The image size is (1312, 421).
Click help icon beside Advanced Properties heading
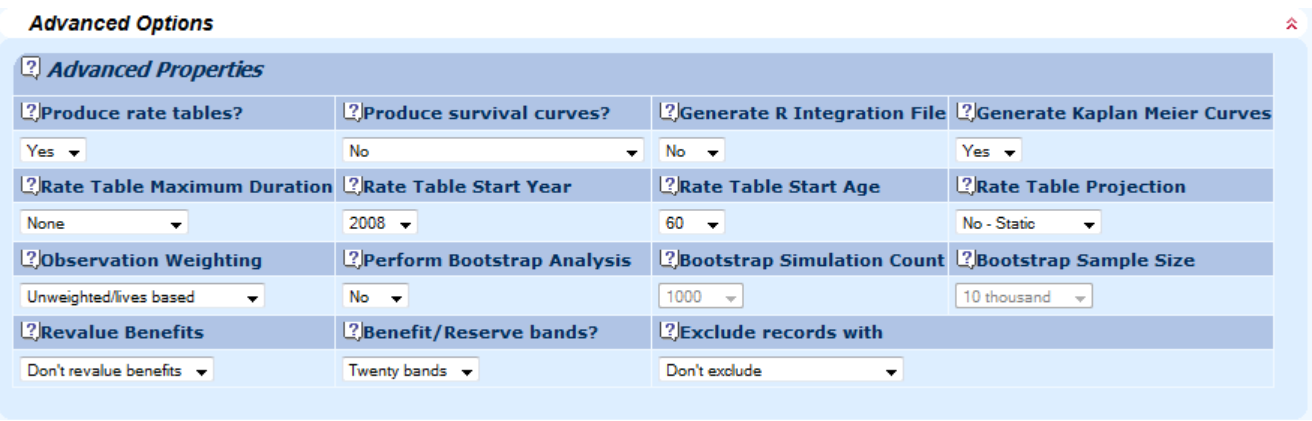coord(32,69)
